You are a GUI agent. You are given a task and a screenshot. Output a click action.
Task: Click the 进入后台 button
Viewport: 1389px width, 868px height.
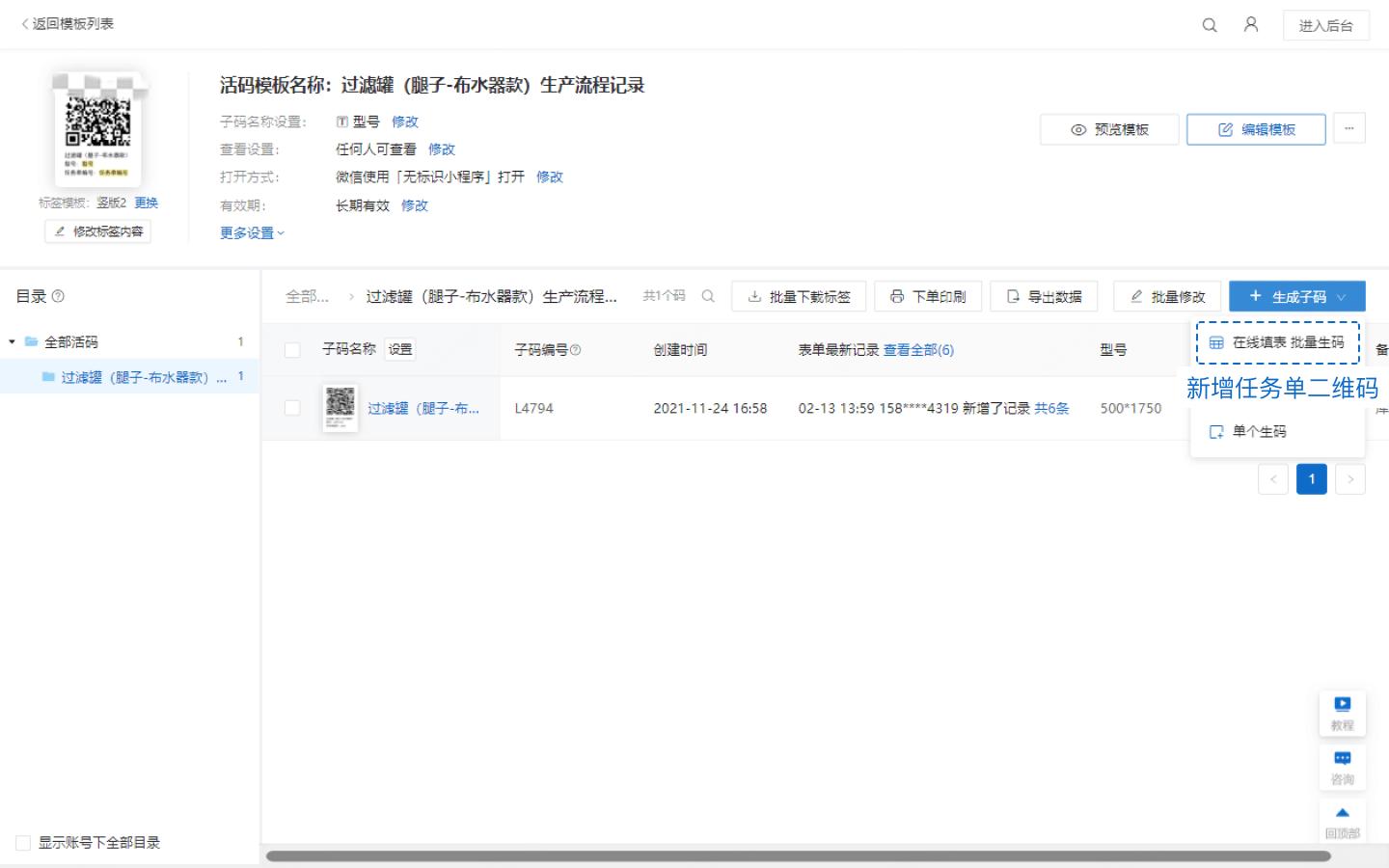click(x=1326, y=25)
